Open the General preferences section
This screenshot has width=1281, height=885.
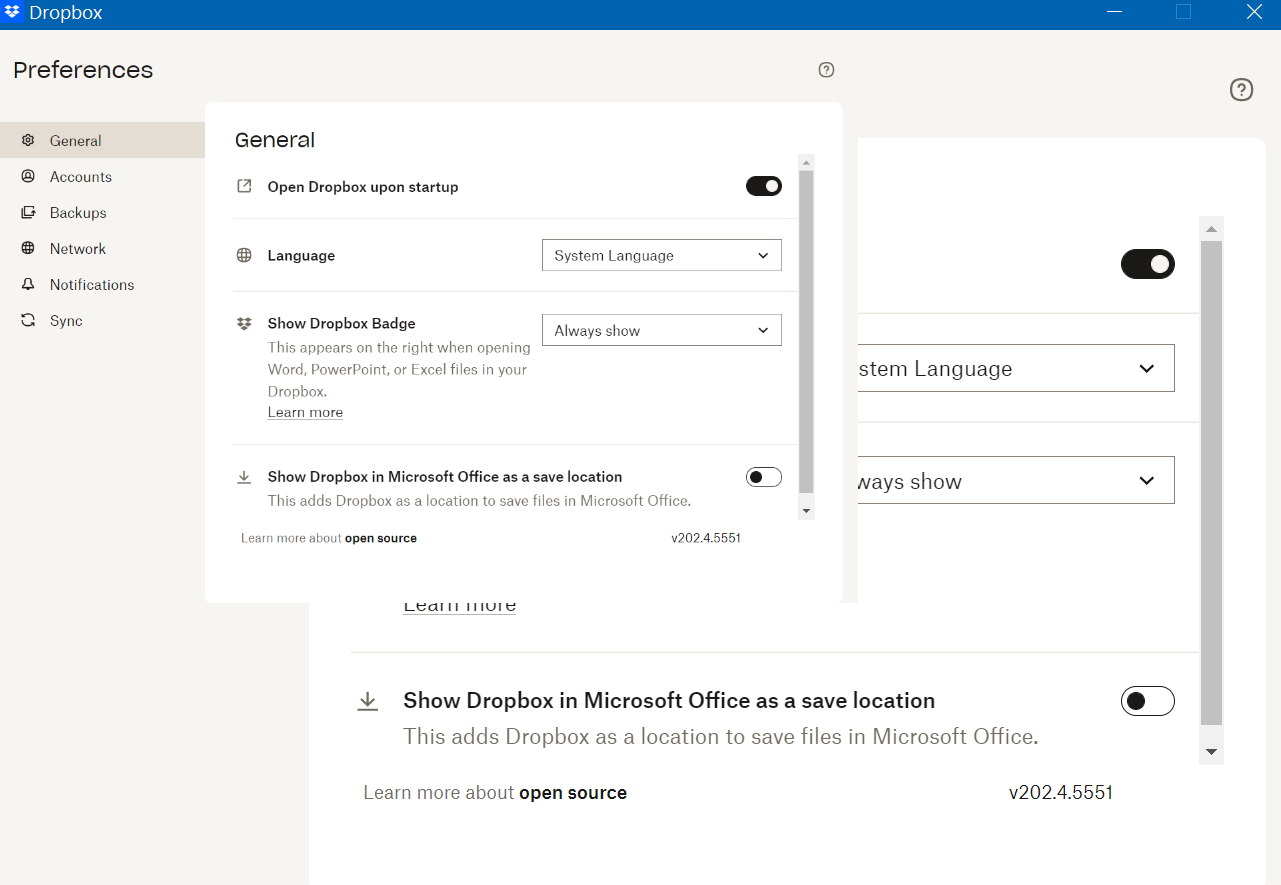coord(102,141)
